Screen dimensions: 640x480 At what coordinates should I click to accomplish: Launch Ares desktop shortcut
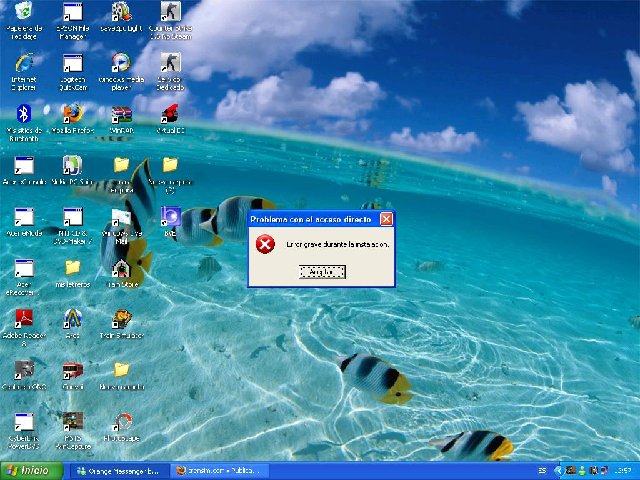click(x=72, y=318)
